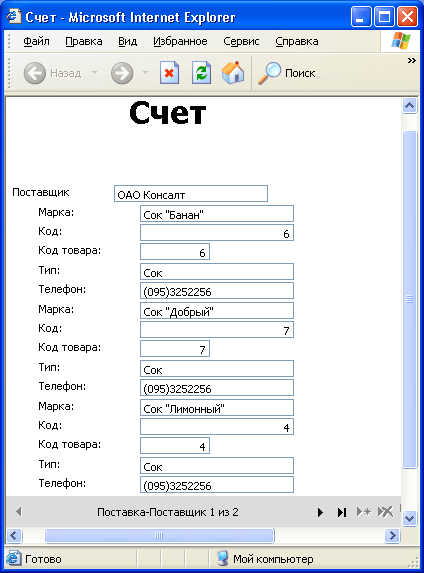
Task: Expand toolbar overflow chevron
Action: click(x=412, y=61)
